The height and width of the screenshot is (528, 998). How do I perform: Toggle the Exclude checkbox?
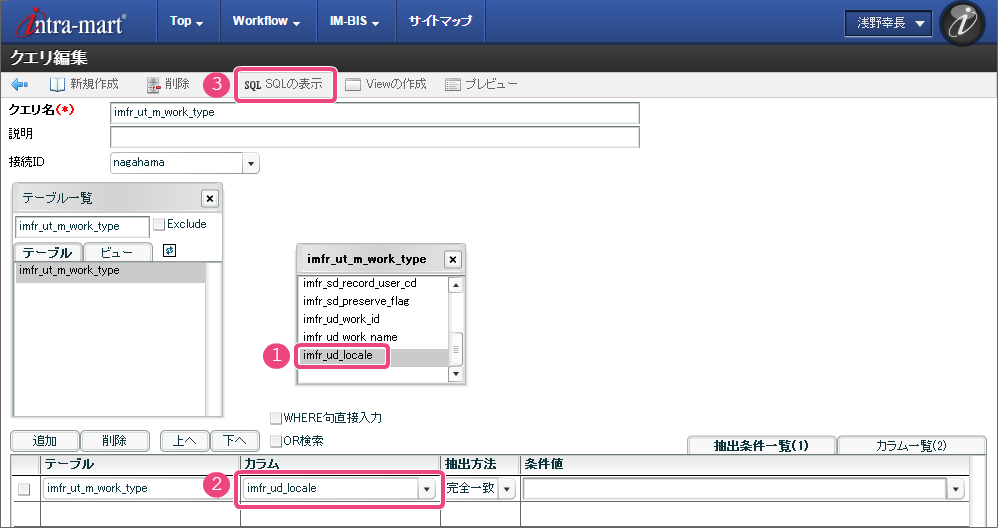click(158, 224)
